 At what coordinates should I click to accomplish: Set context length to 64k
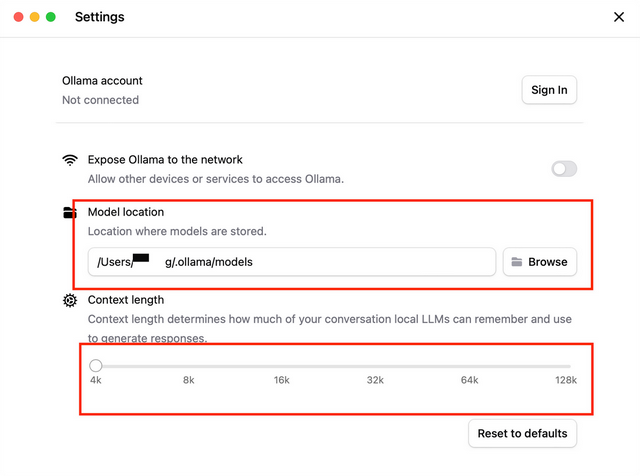[x=469, y=380]
